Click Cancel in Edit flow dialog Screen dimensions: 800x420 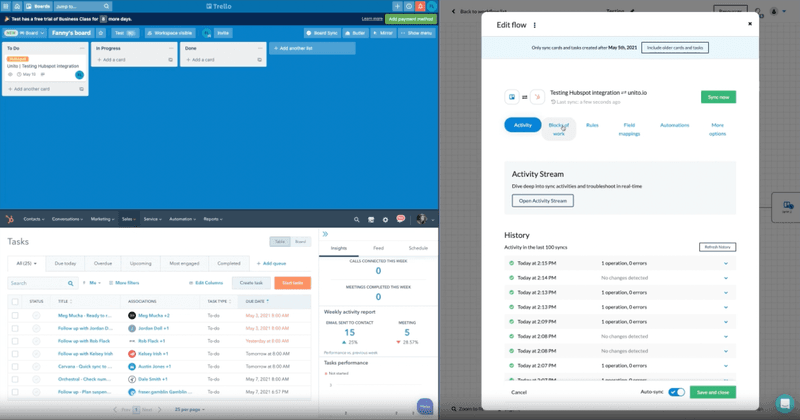point(519,392)
